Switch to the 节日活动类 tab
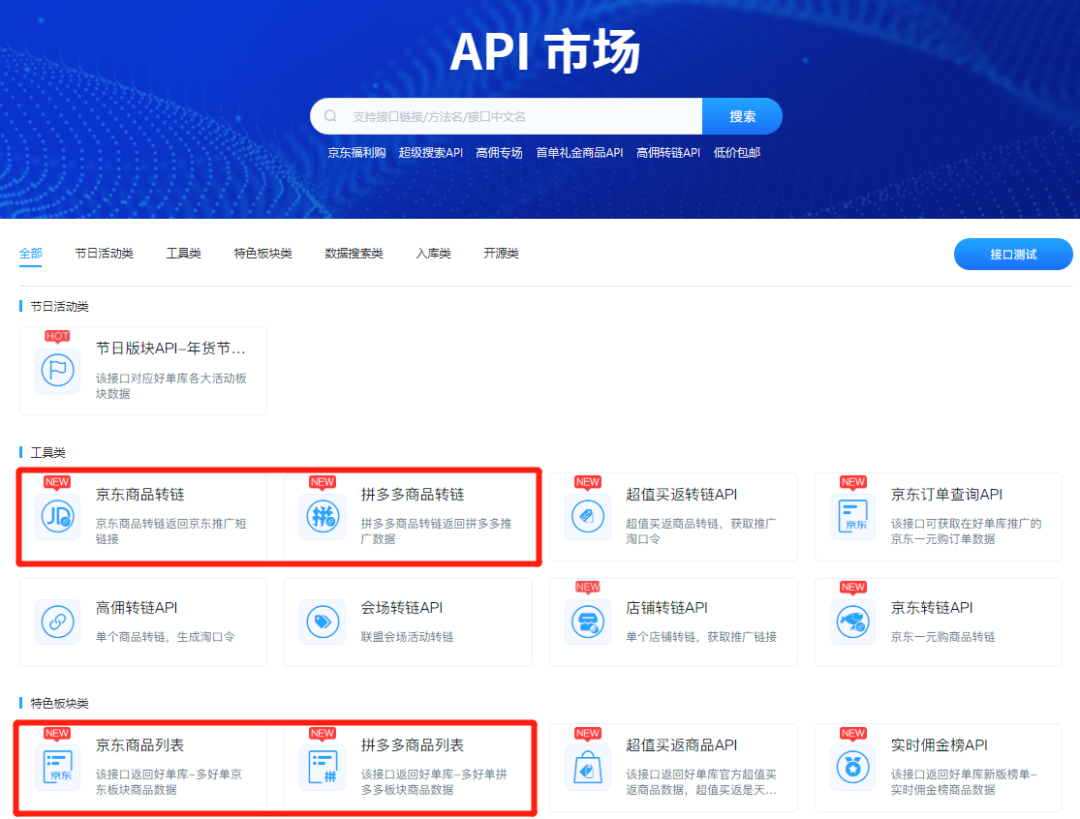1080x819 pixels. (x=104, y=253)
